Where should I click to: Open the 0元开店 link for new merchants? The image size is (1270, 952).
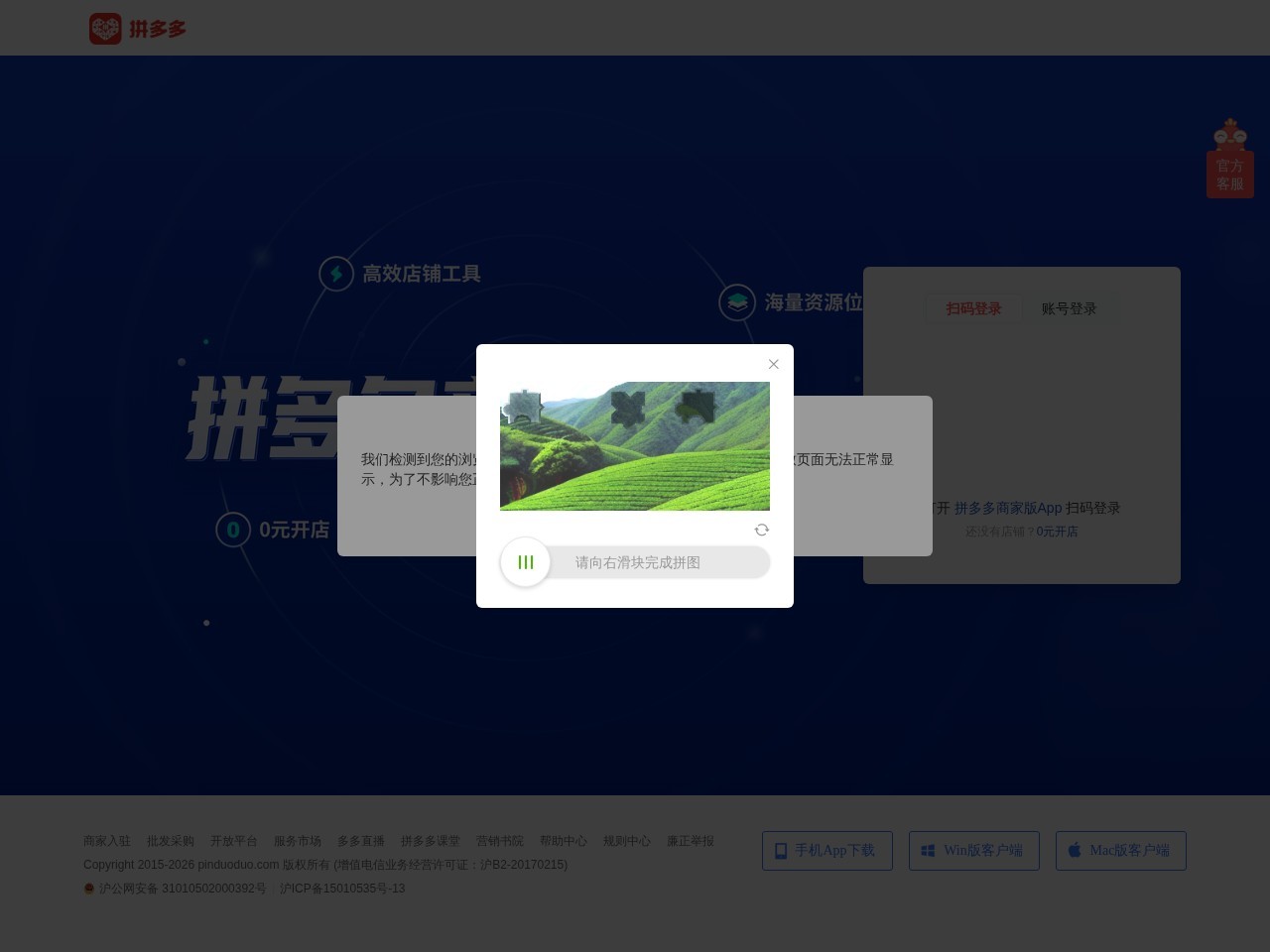click(1057, 531)
